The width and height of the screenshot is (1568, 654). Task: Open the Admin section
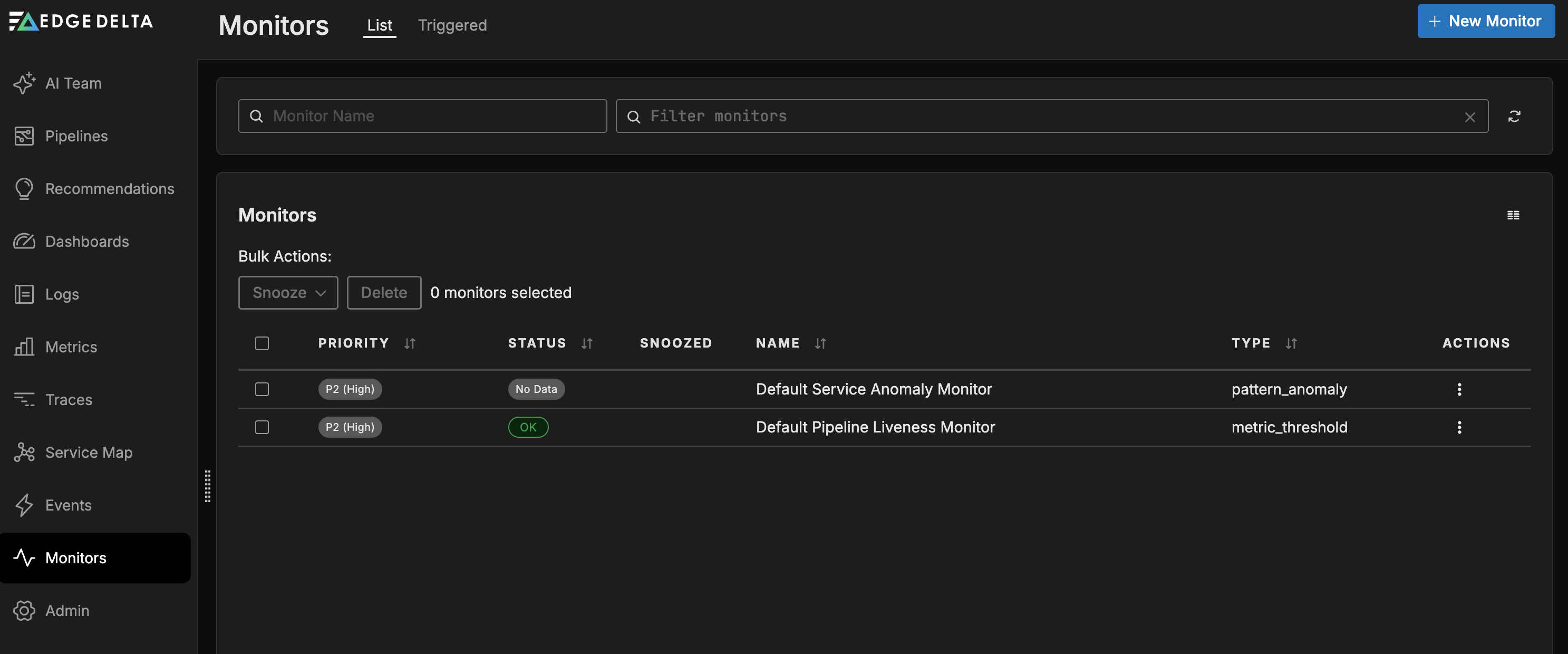click(67, 610)
